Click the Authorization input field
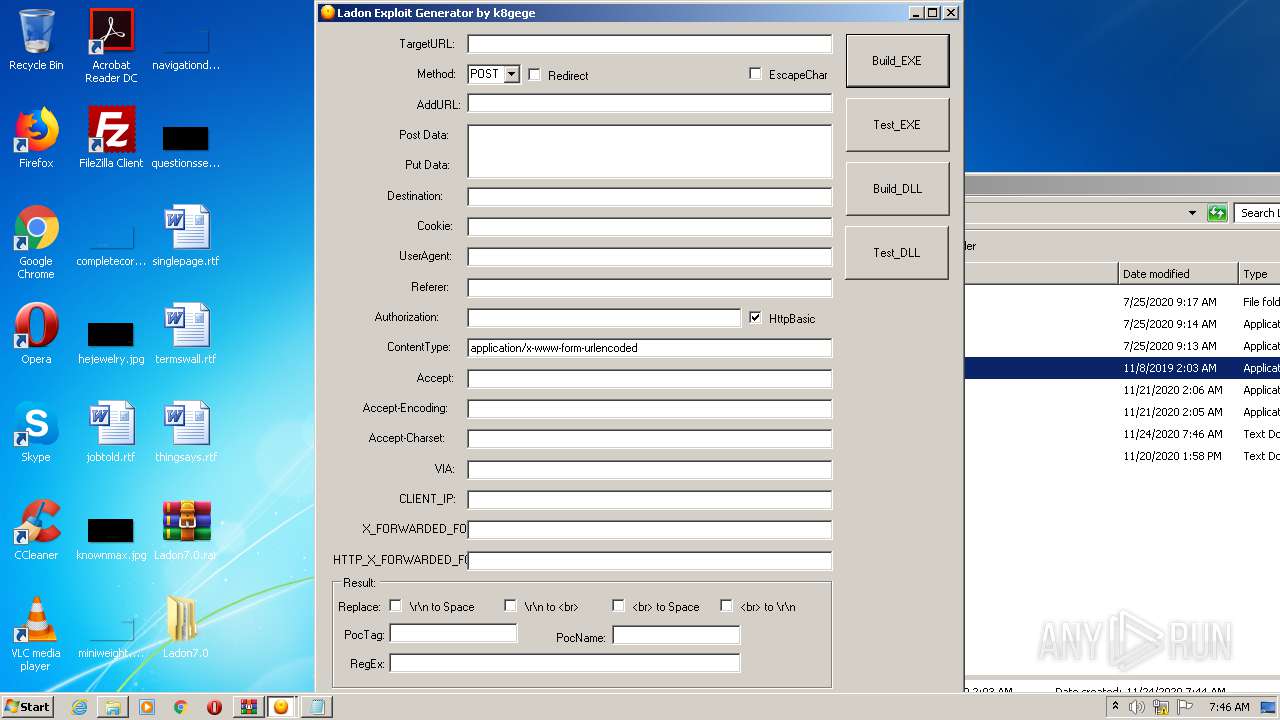Viewport: 1280px width, 720px height. (604, 318)
